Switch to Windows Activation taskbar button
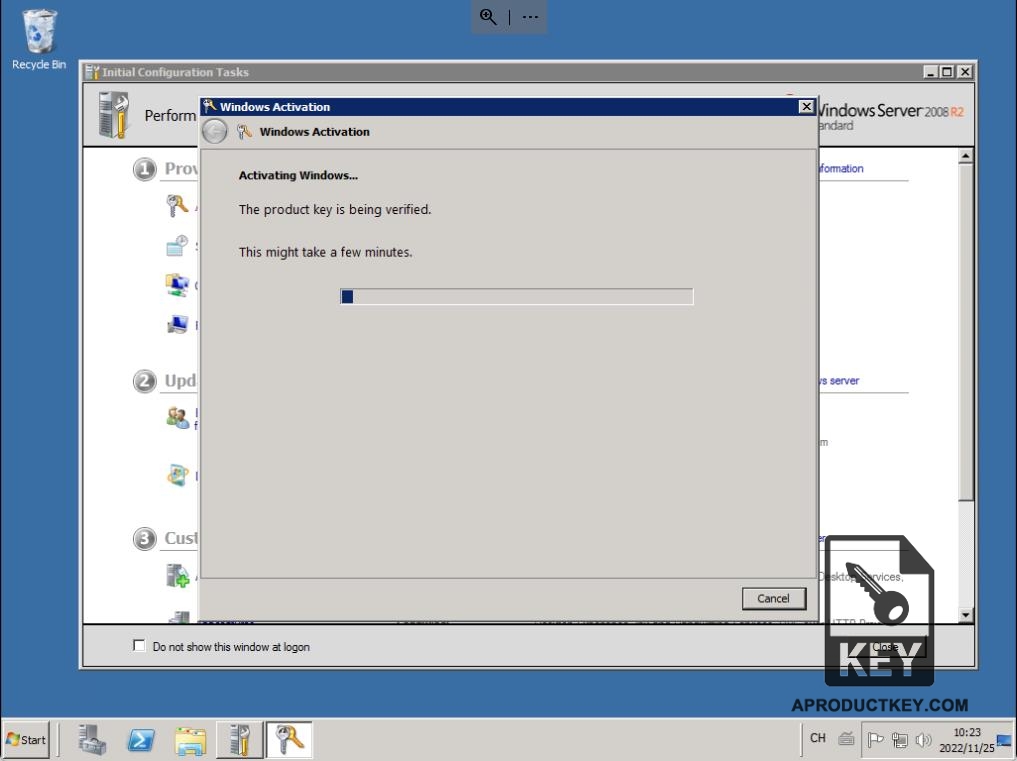 [x=289, y=740]
